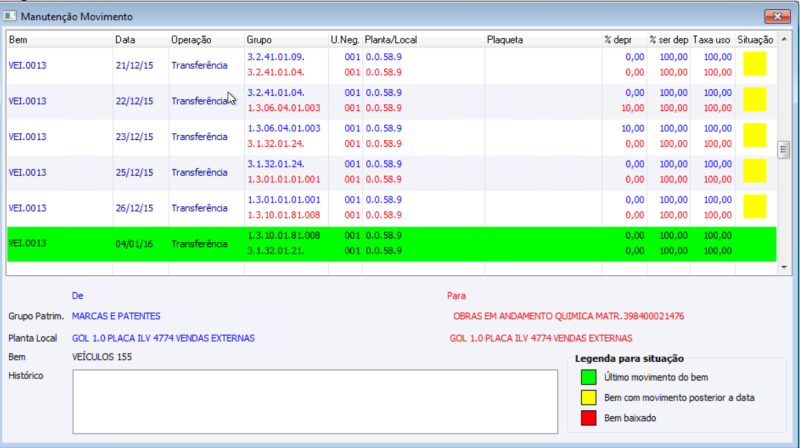Image resolution: width=800 pixels, height=448 pixels.
Task: Click the Taxa uso column header
Action: [x=712, y=40]
